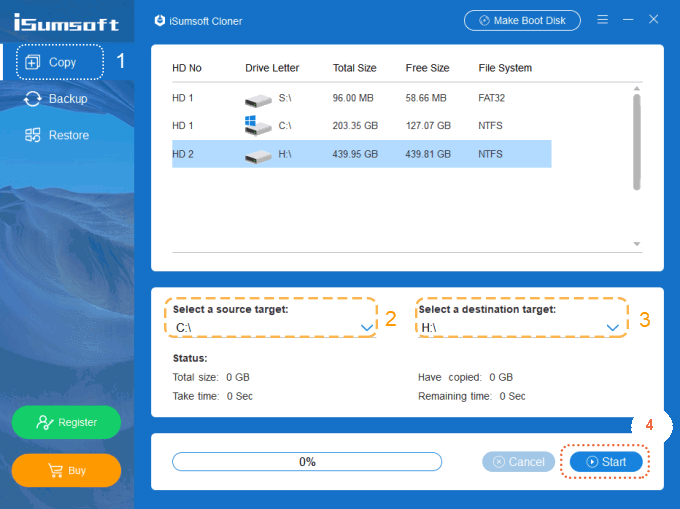Click the File System column header
This screenshot has height=509, width=680.
pyautogui.click(x=505, y=68)
